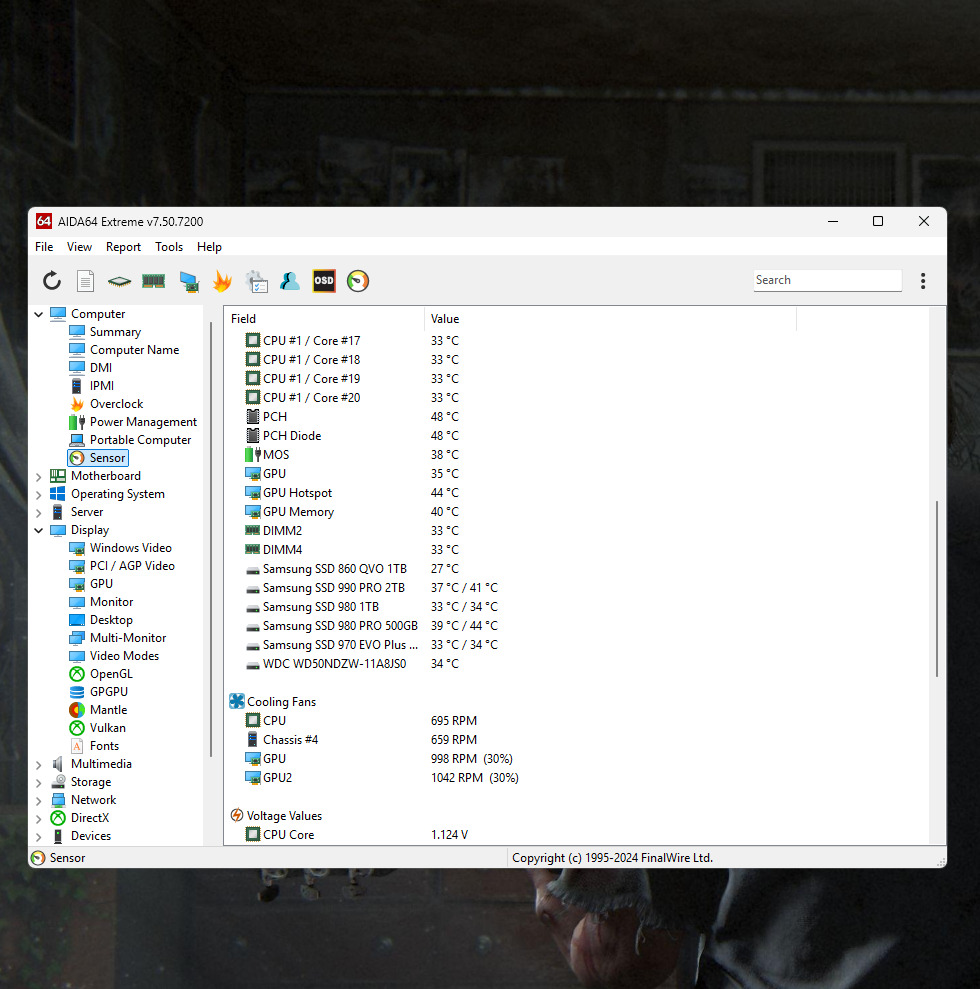This screenshot has width=980, height=989.
Task: Select Computer Name in the tree
Action: point(134,350)
